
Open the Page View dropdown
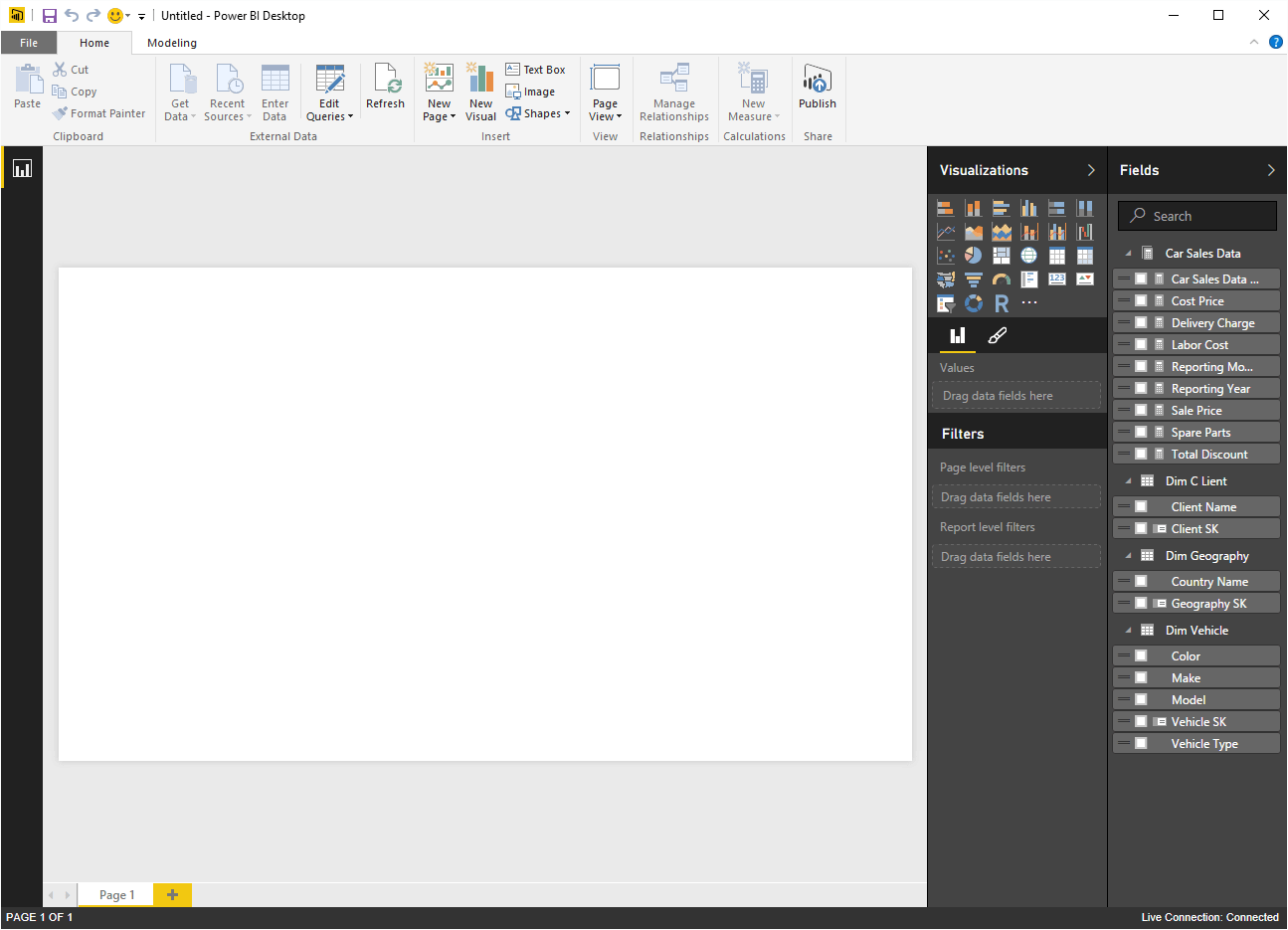click(x=605, y=93)
